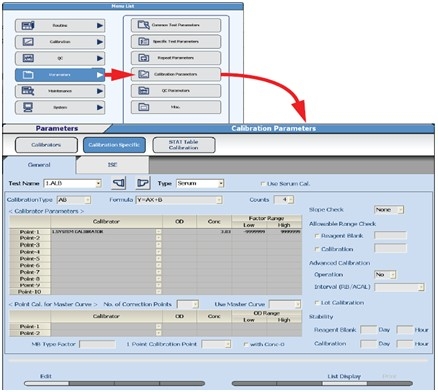Select the General tab
Viewport: 438px width, 392px height.
pyautogui.click(x=39, y=165)
